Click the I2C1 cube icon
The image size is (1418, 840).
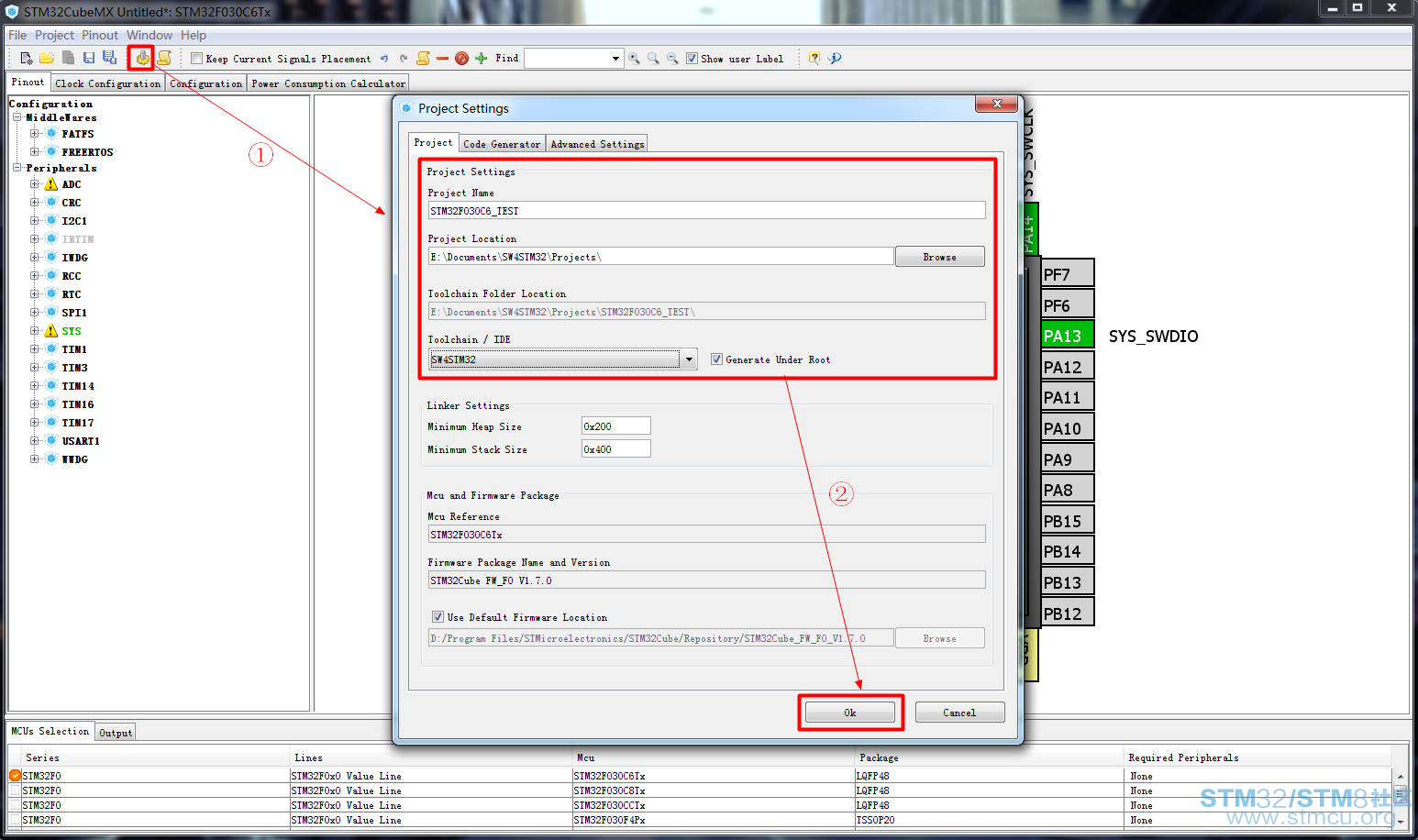(51, 221)
